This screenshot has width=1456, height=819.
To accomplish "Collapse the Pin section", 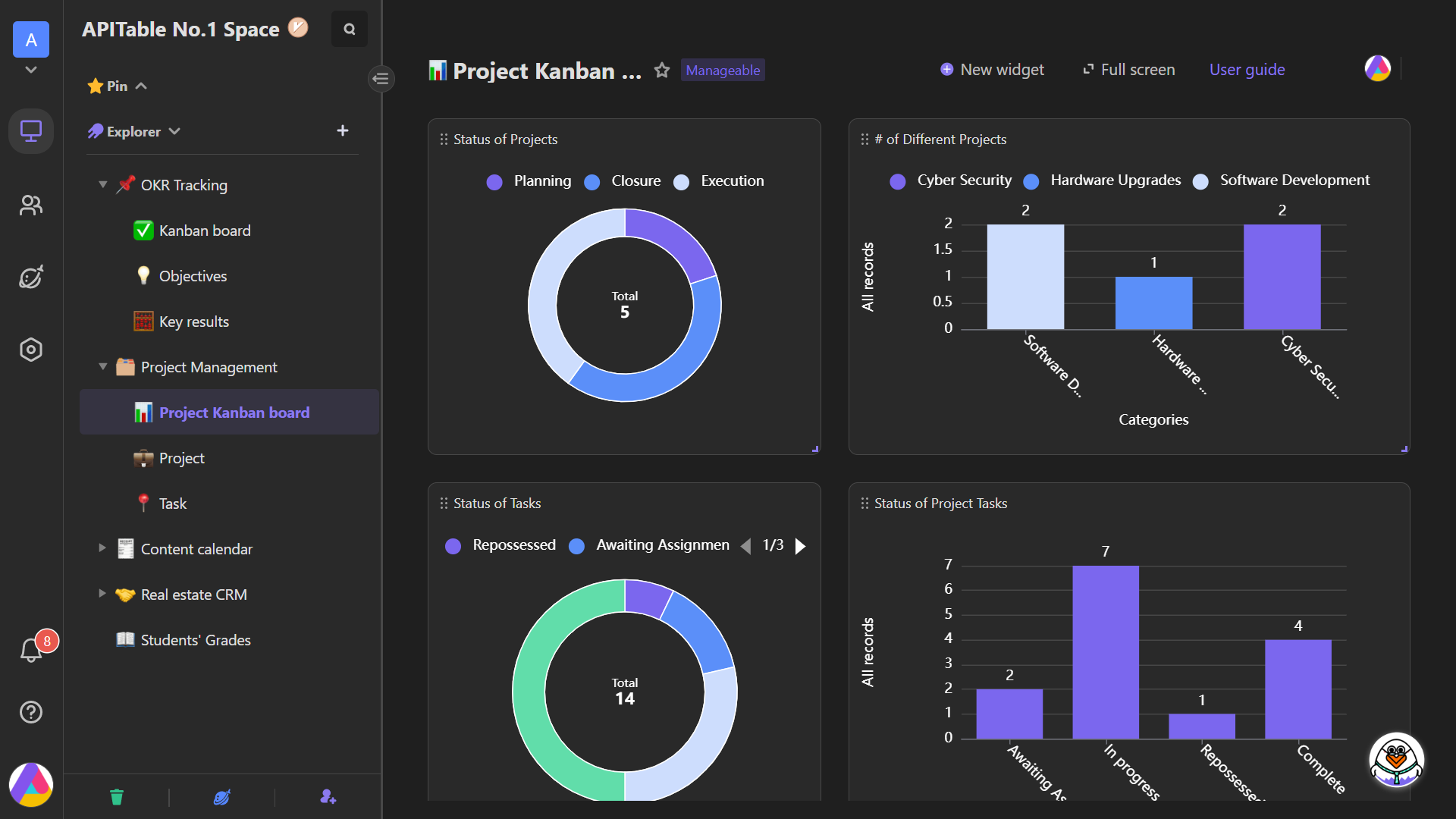I will point(141,86).
